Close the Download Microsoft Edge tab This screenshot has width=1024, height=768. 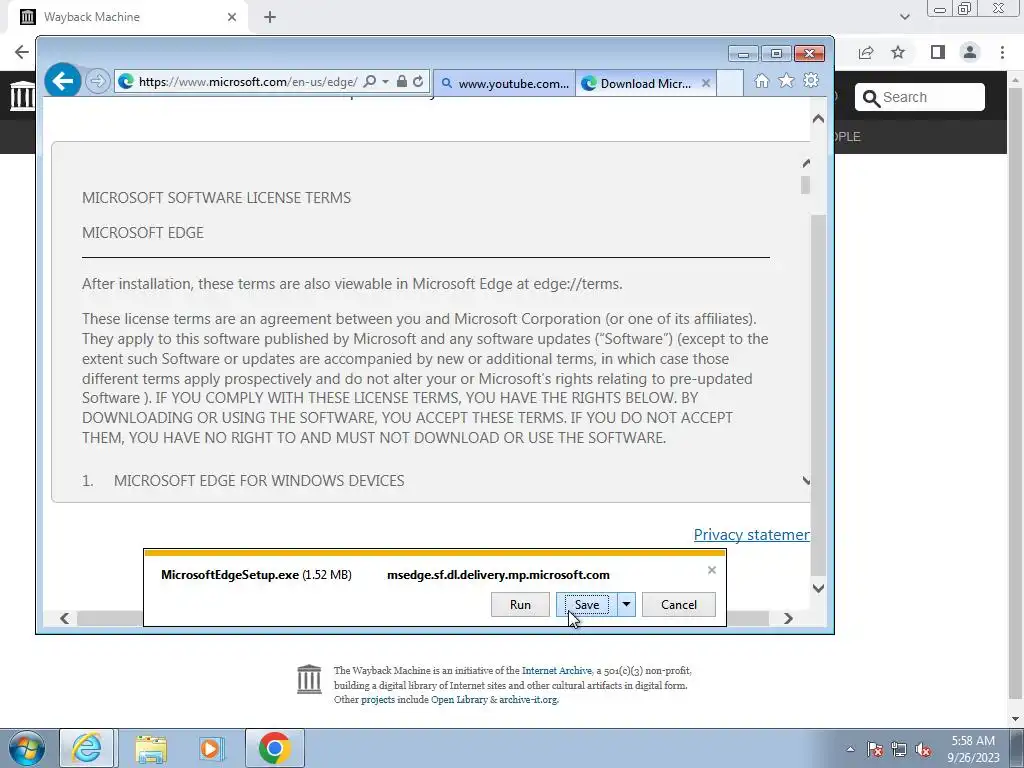point(706,83)
